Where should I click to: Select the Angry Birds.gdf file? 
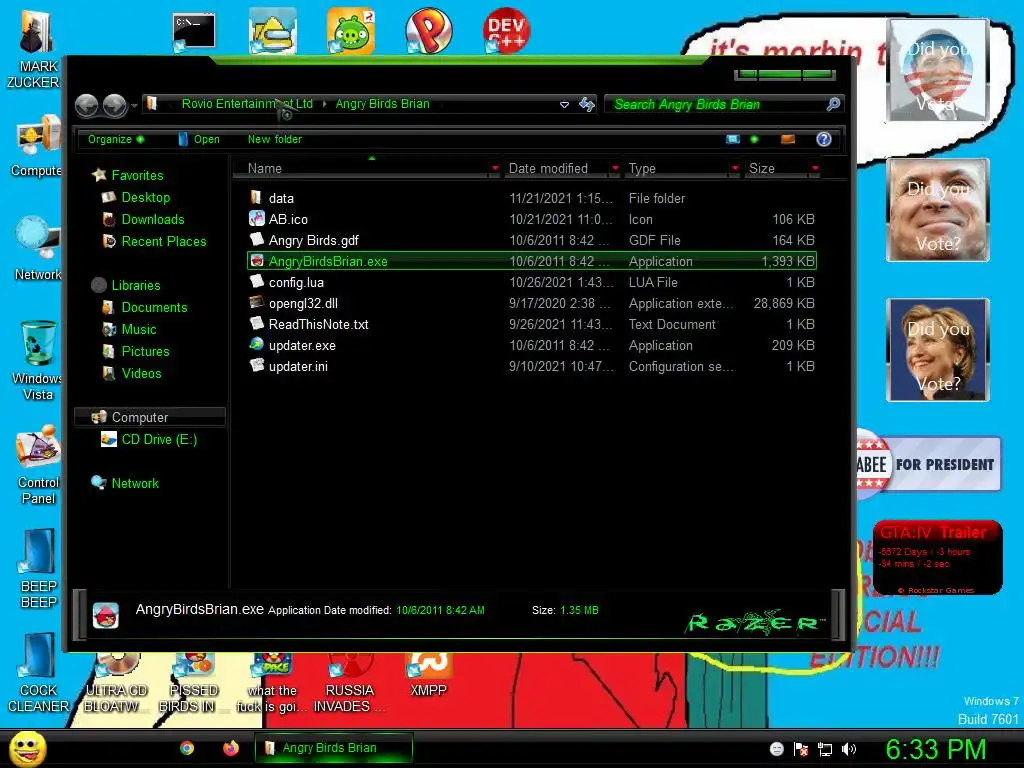pyautogui.click(x=532, y=240)
